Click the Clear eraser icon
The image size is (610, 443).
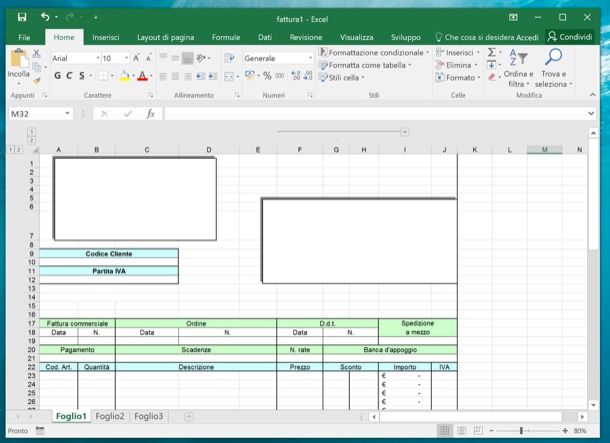click(492, 77)
